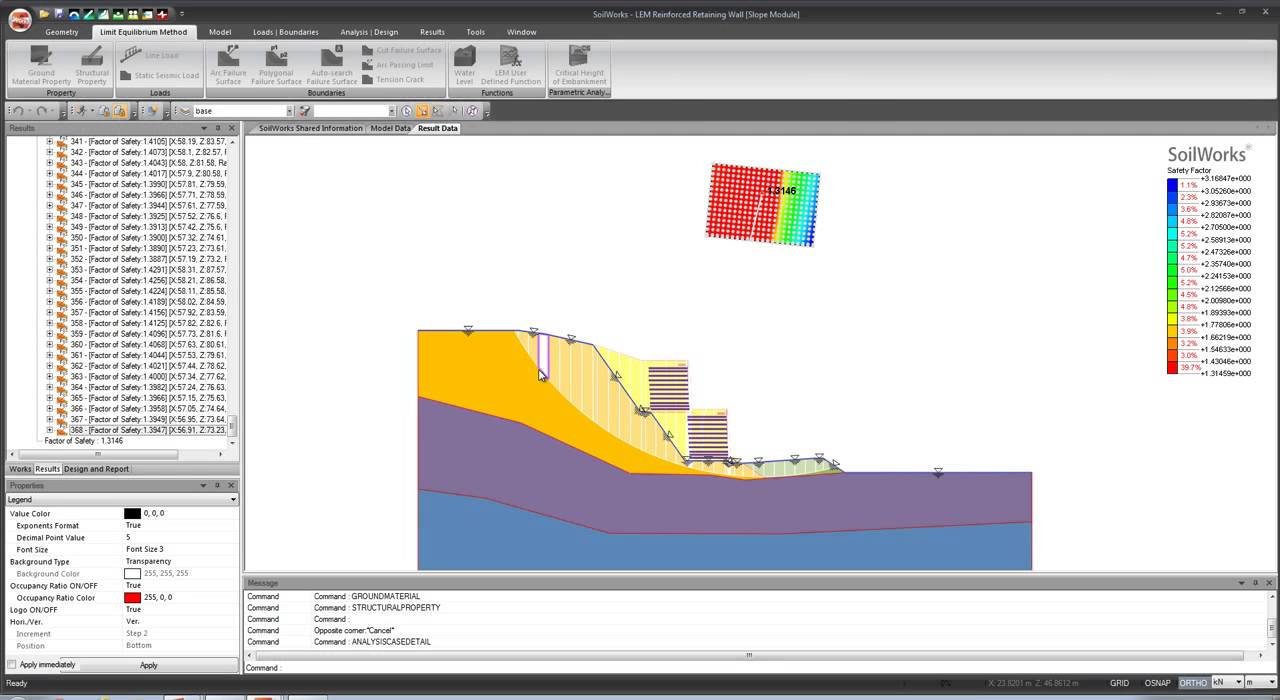1280x700 pixels.
Task: Select Cut Failure Surface tool
Action: 401,50
